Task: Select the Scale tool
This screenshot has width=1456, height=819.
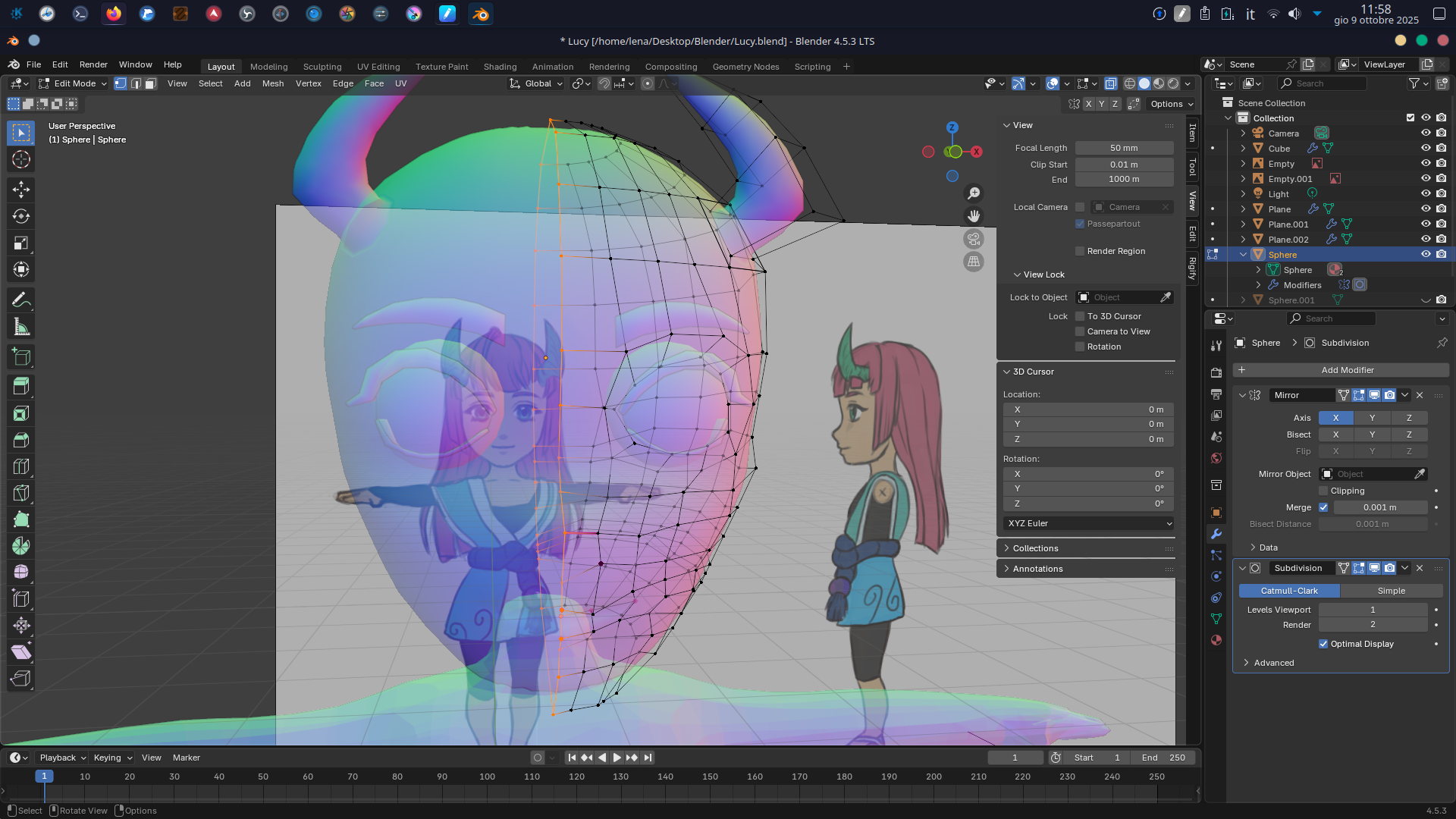Action: pyautogui.click(x=21, y=243)
